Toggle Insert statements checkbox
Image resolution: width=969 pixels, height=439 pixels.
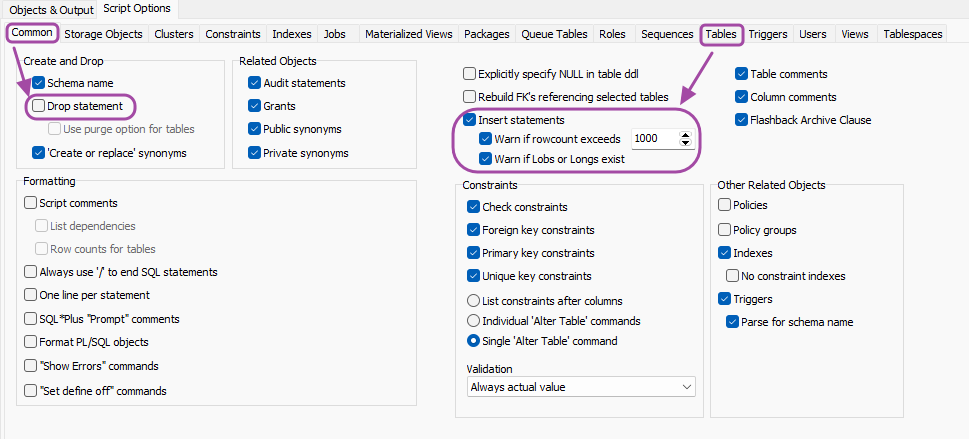point(470,120)
